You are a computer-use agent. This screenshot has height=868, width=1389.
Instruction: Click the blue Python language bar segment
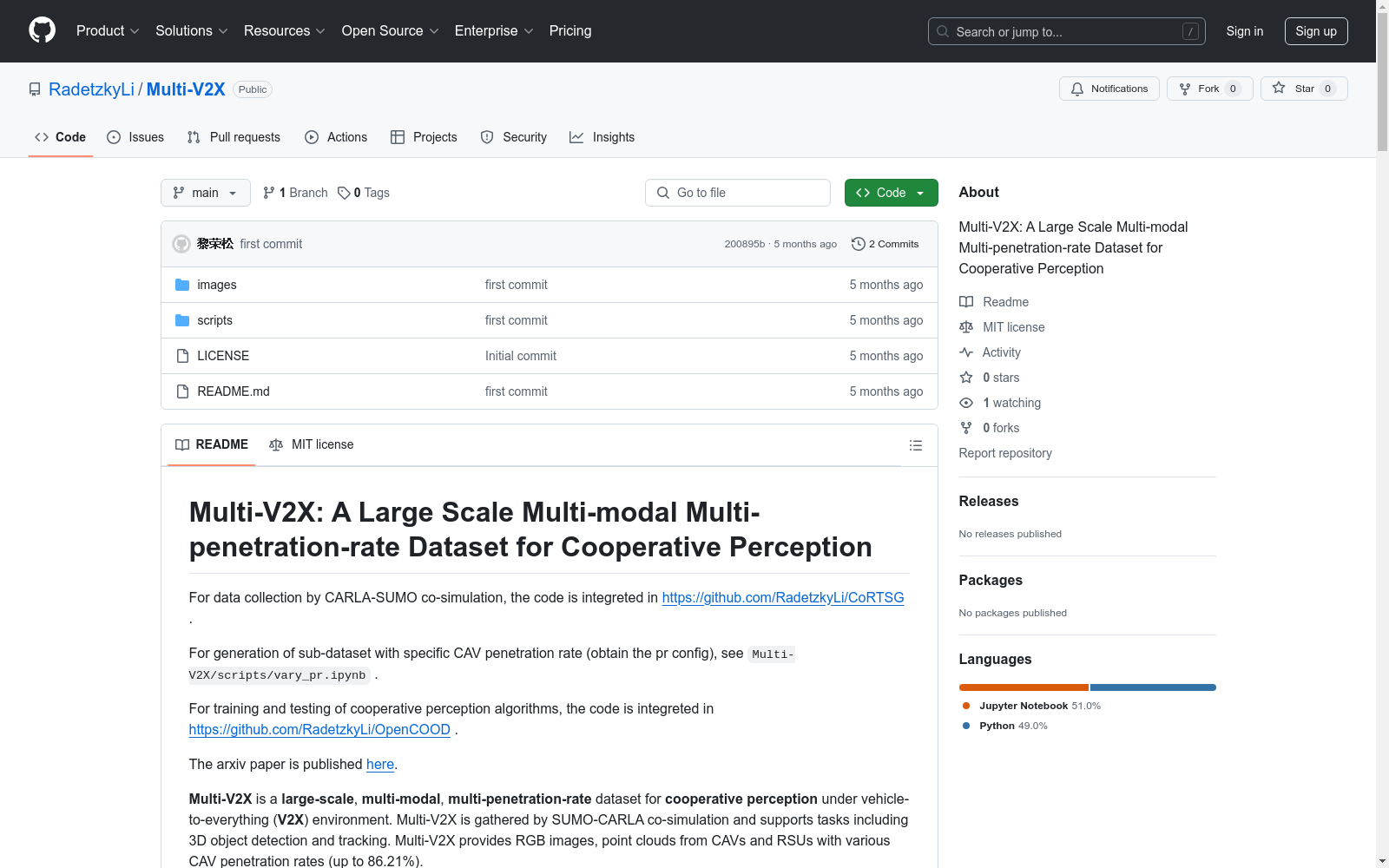[x=1153, y=687]
